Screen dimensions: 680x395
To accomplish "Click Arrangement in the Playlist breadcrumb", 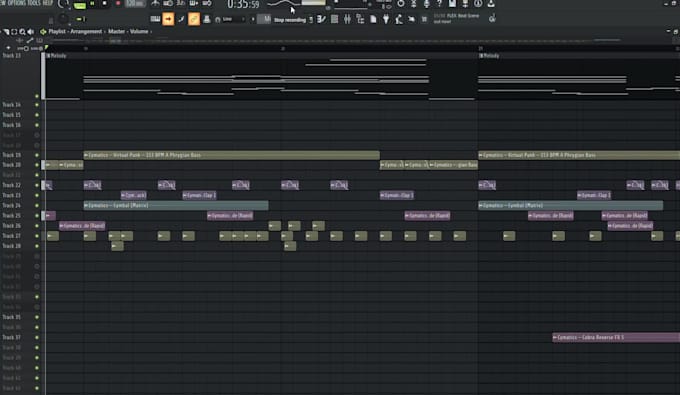I will click(x=86, y=32).
